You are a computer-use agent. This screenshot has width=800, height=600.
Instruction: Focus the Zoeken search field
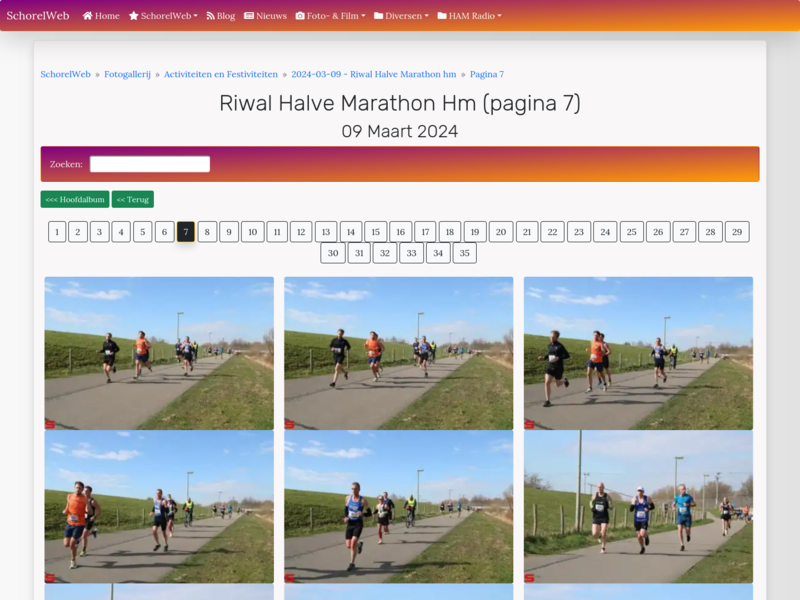click(150, 164)
